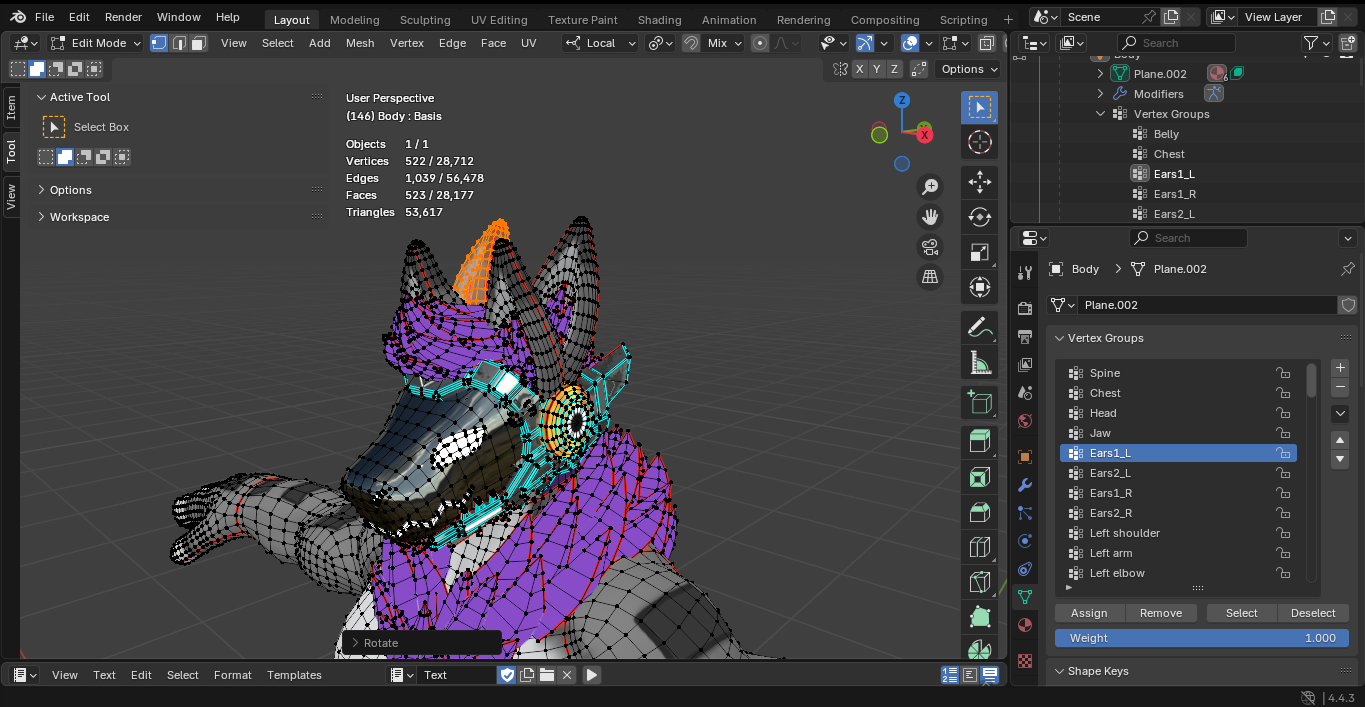Enable Face select mode

point(198,43)
